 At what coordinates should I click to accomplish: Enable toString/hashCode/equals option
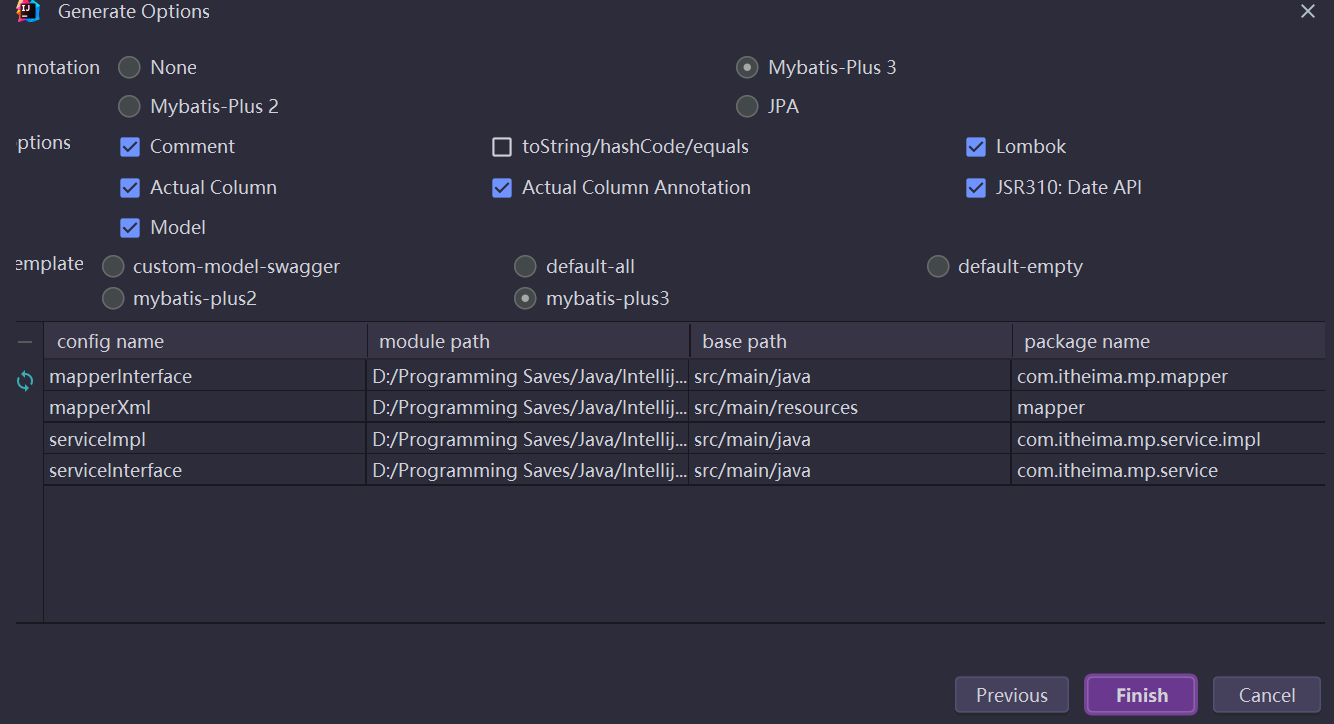point(502,147)
